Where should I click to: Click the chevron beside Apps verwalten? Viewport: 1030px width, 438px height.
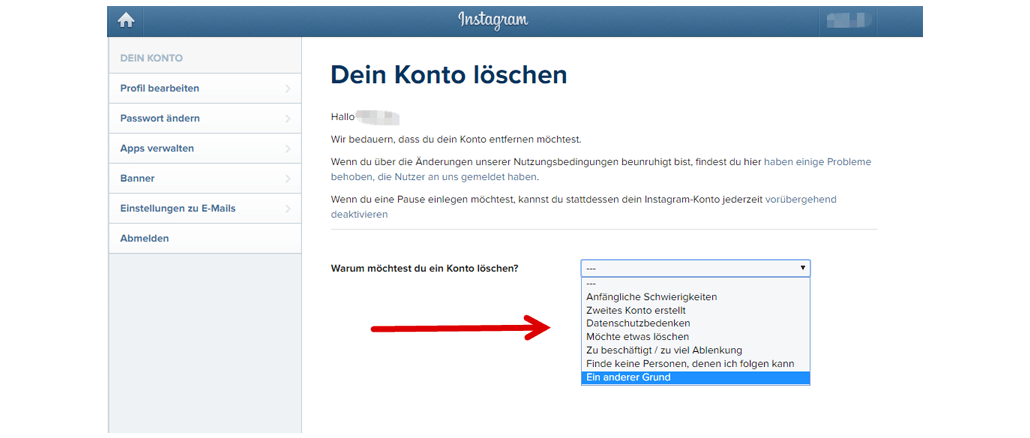point(288,149)
